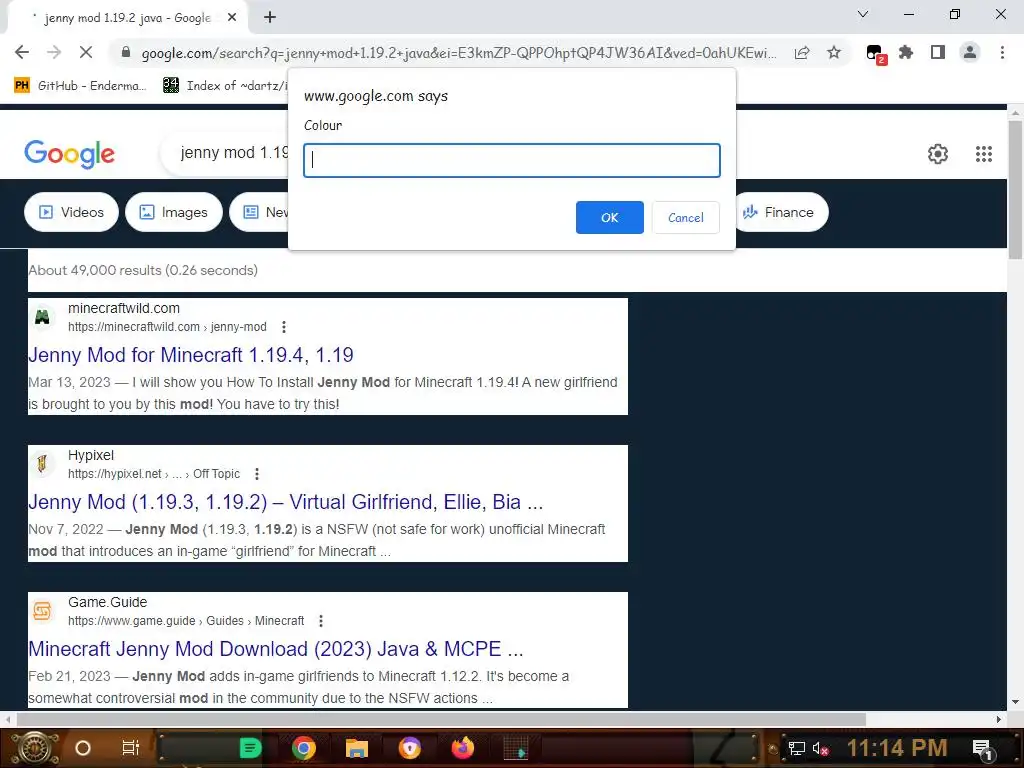Open the Chrome three-dot menu

pyautogui.click(x=1002, y=52)
